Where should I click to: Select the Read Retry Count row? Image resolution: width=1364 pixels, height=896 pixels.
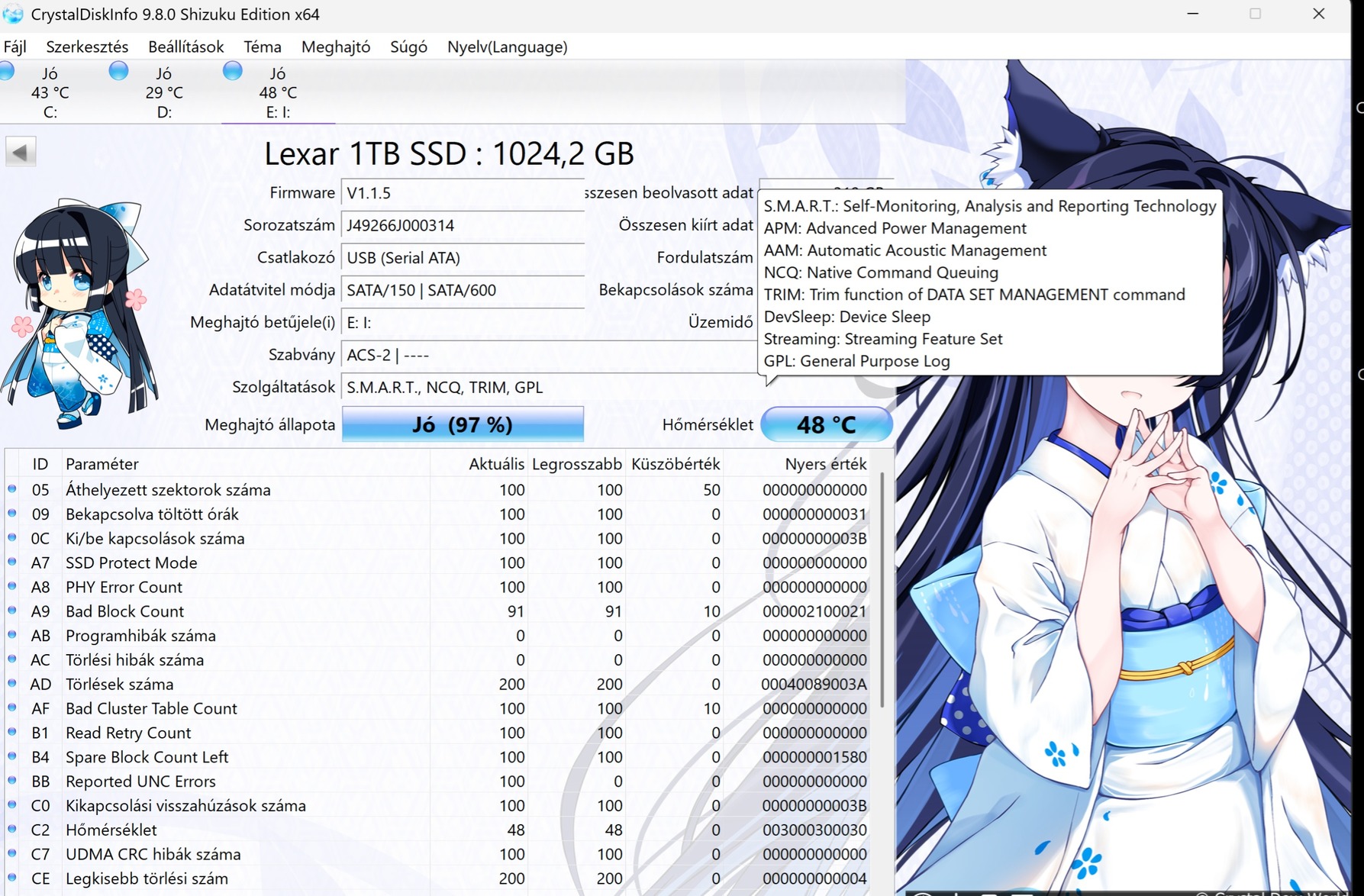[438, 733]
